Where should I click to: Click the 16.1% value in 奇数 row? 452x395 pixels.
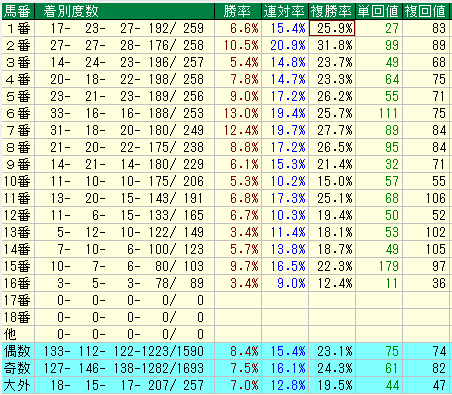[x=288, y=368]
